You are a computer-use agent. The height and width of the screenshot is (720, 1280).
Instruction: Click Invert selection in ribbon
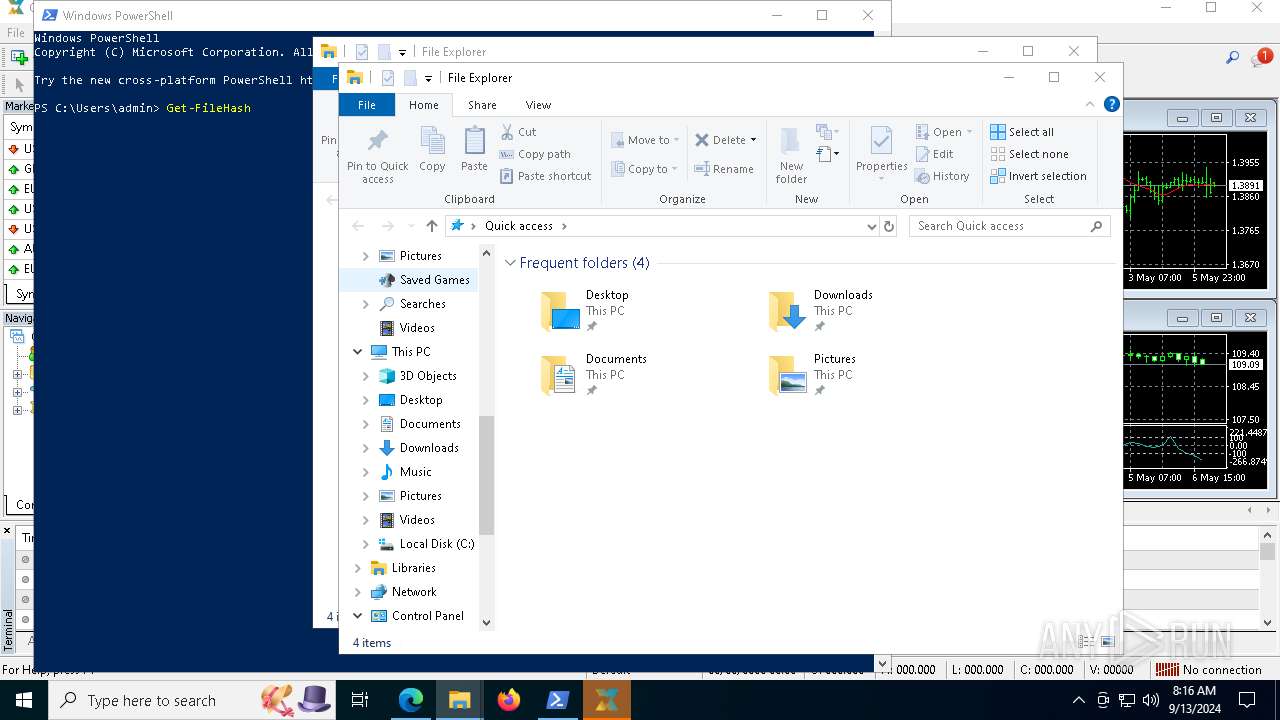[x=1038, y=176]
